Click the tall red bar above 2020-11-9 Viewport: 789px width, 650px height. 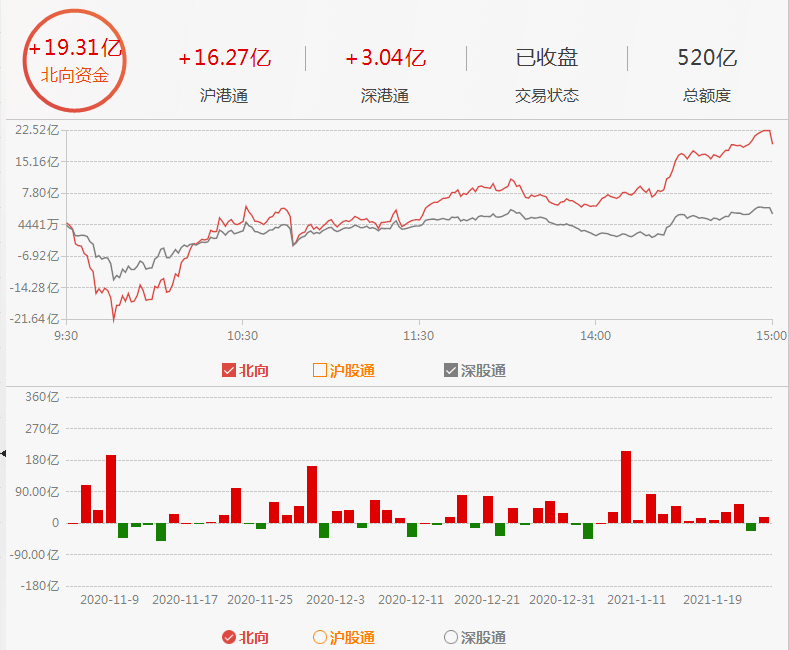[x=111, y=489]
